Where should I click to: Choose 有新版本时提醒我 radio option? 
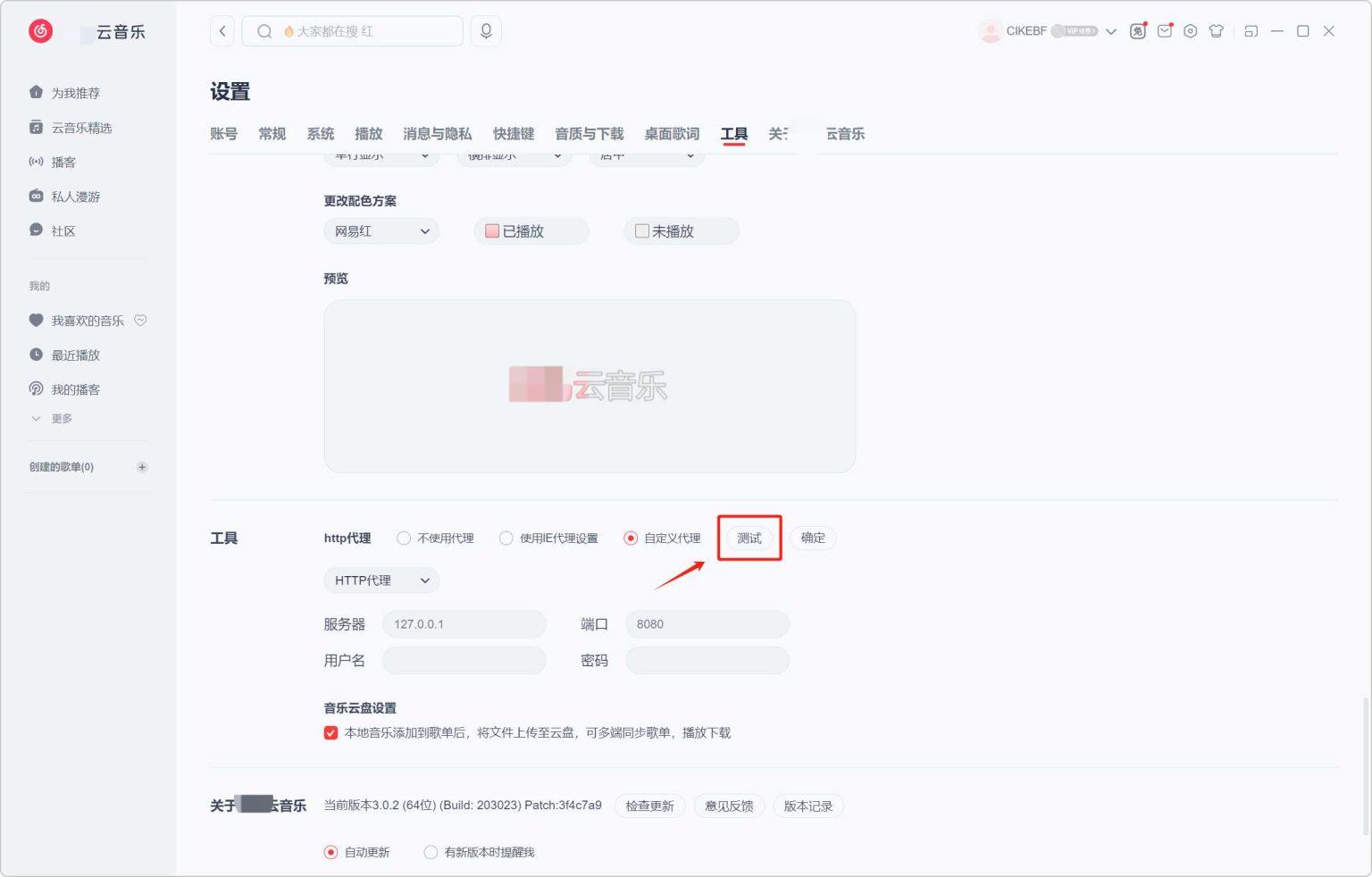tap(431, 852)
